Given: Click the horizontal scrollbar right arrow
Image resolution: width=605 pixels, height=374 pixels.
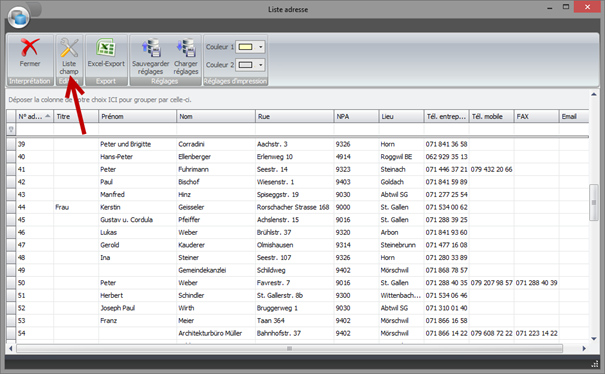Looking at the screenshot, I should point(584,348).
